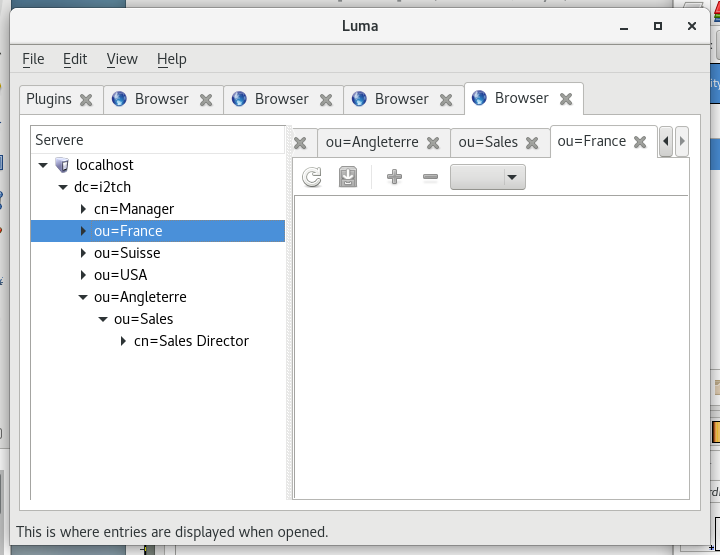Close the ou=Sales entry tab
The image size is (720, 555).
click(x=532, y=143)
